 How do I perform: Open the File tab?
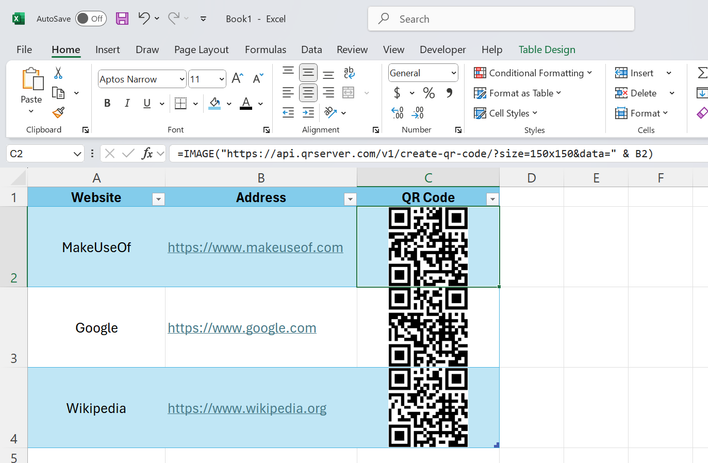pos(24,49)
